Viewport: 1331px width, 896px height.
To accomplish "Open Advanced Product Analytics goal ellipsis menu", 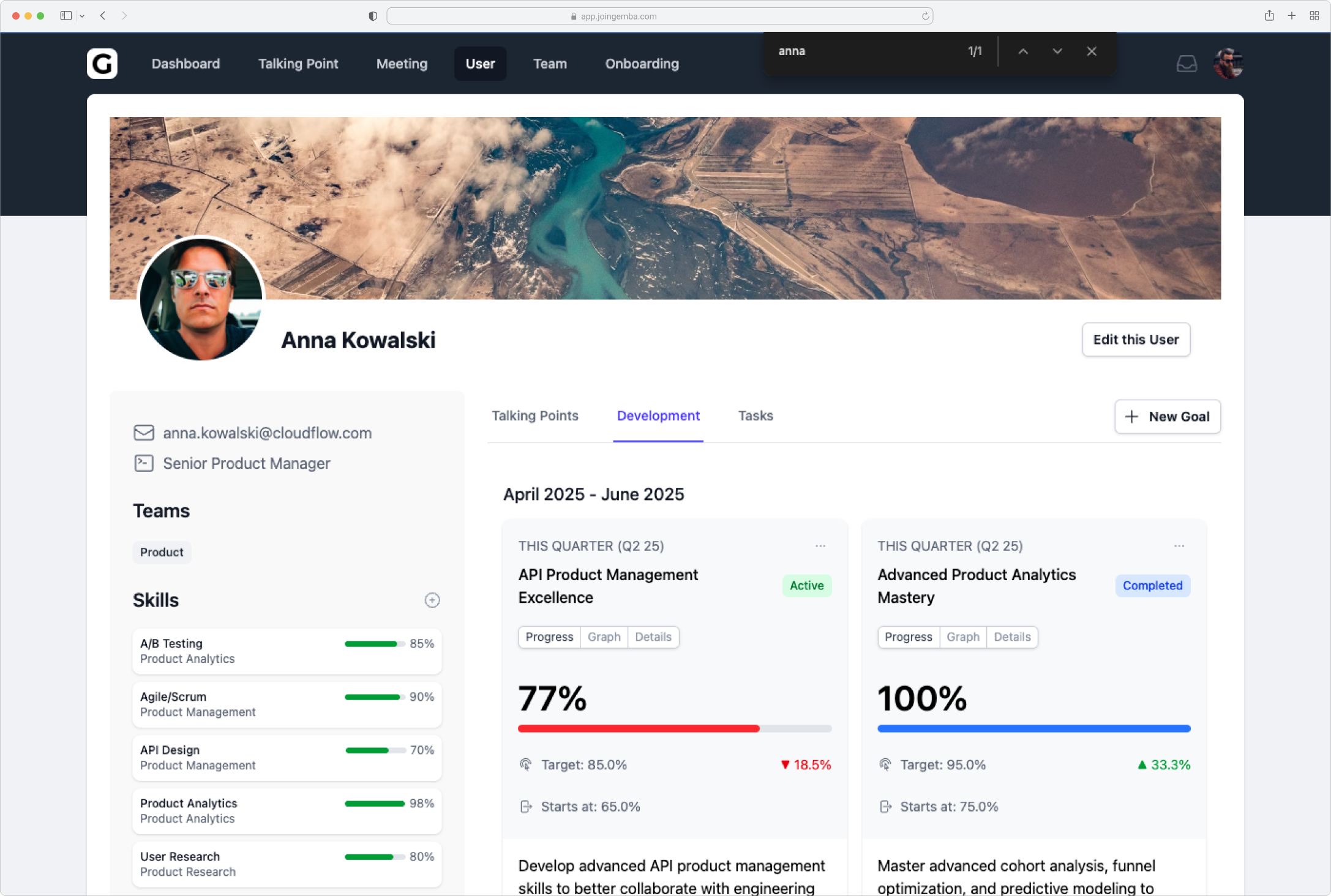I will tap(1179, 546).
